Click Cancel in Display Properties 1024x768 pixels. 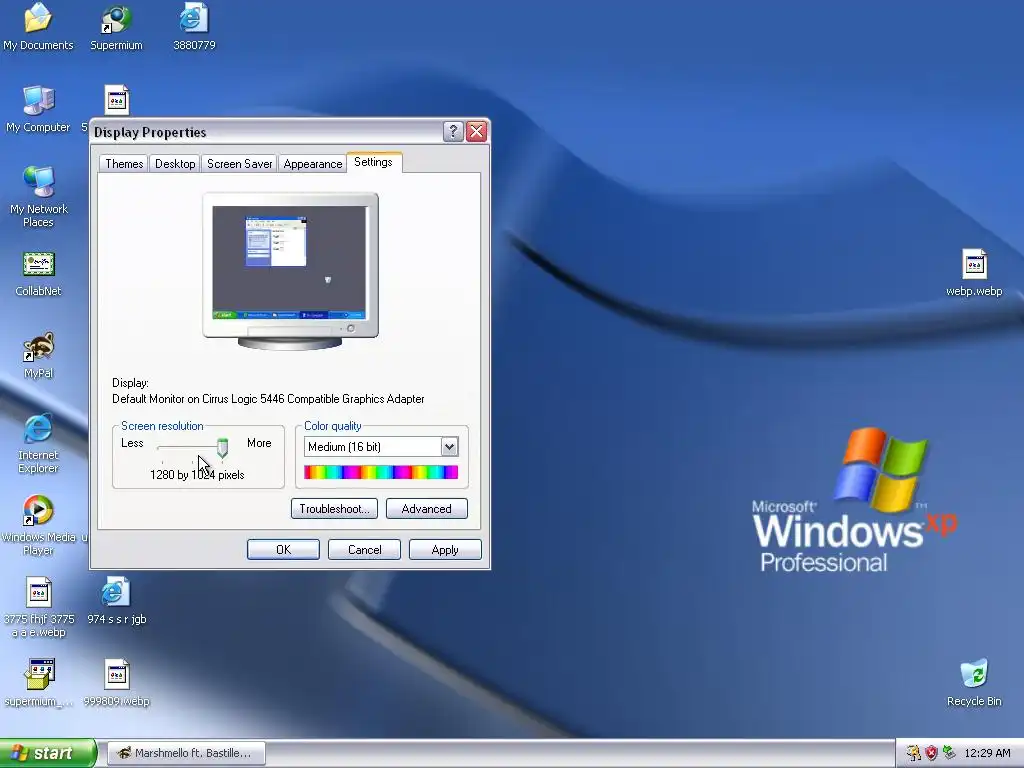364,550
